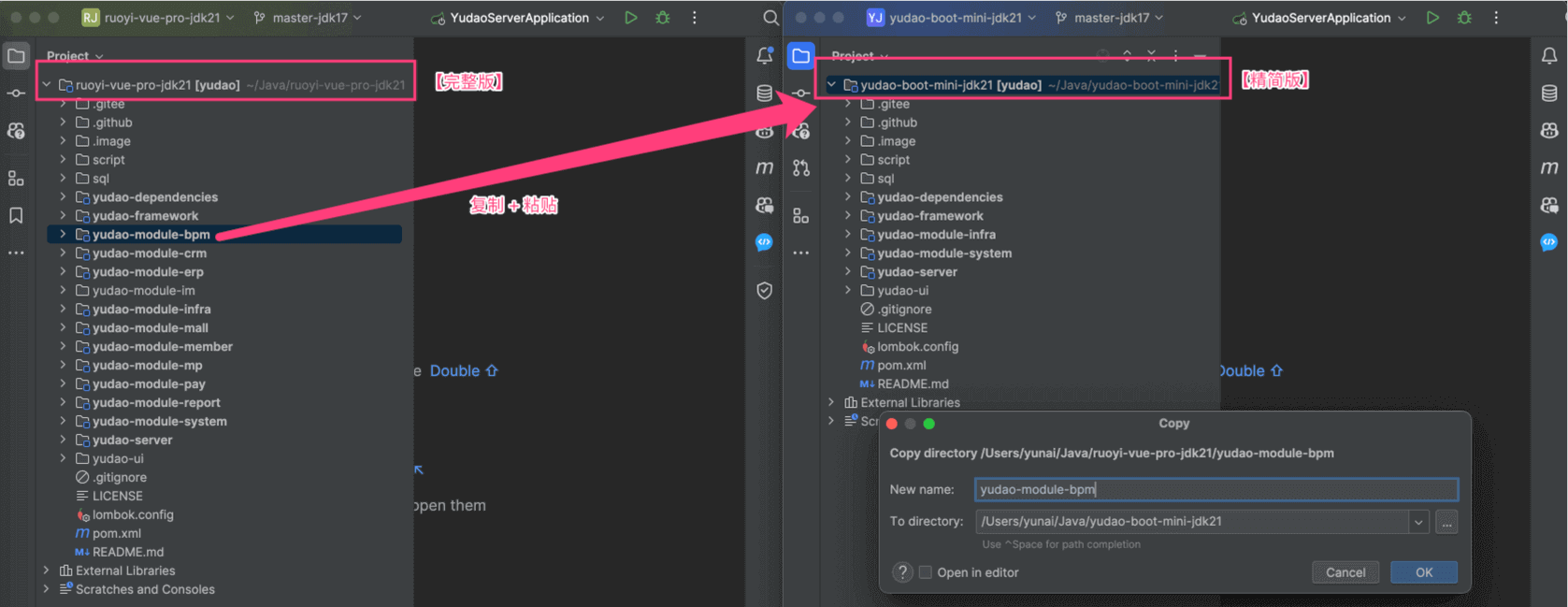Expand the yudao-module-crm folder in the left tree
Screen dimensions: 1568x607
click(63, 253)
